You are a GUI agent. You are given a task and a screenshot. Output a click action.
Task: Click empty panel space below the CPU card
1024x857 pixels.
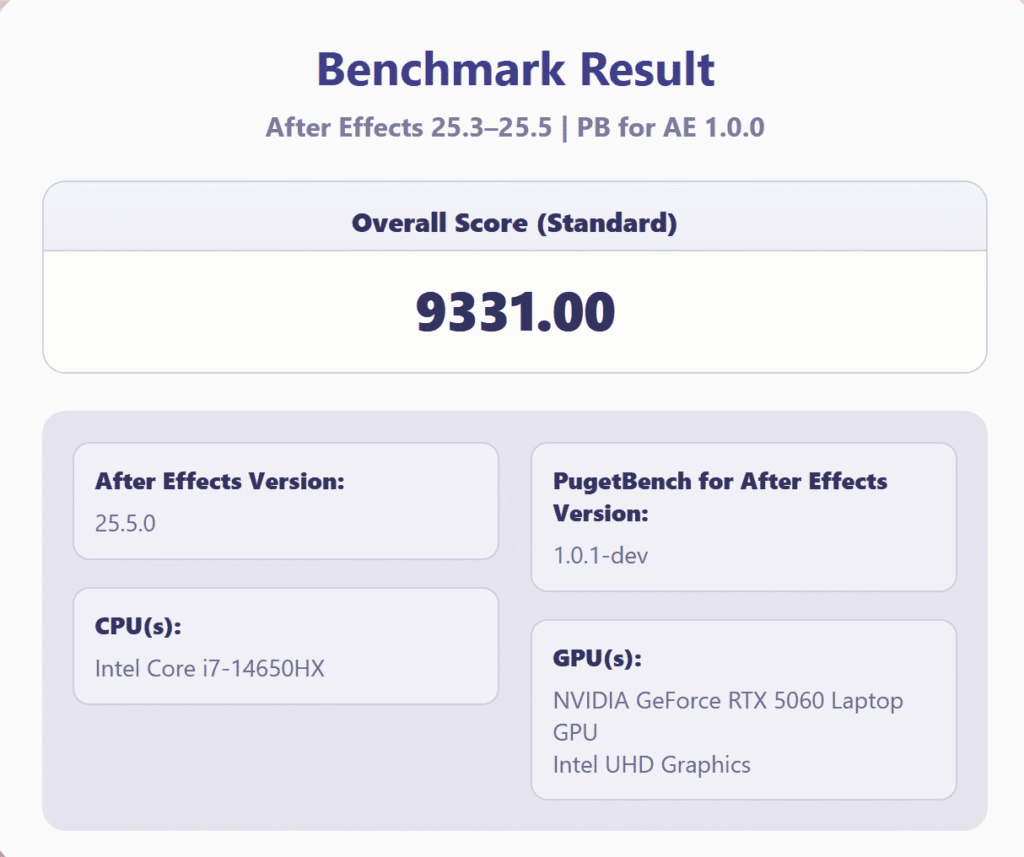coord(285,765)
